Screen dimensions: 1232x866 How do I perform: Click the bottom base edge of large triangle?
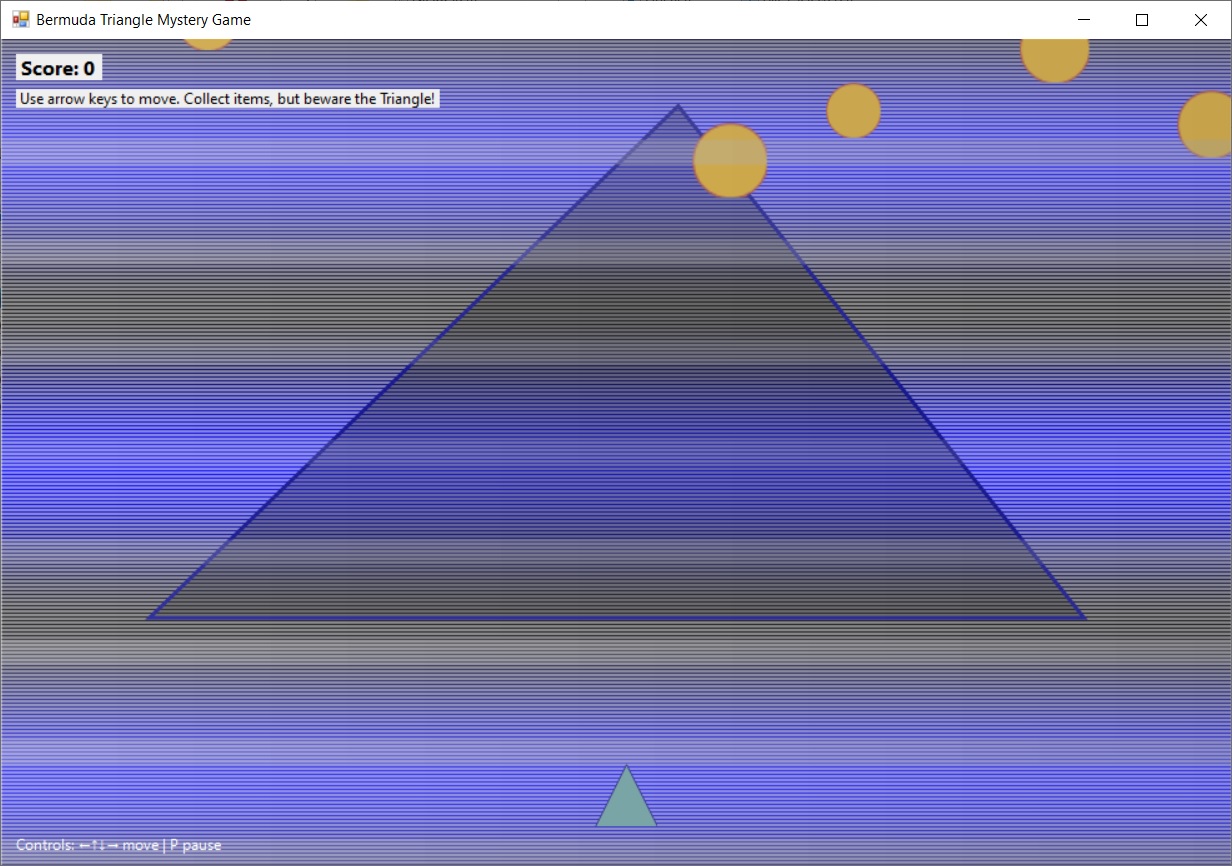tap(616, 618)
